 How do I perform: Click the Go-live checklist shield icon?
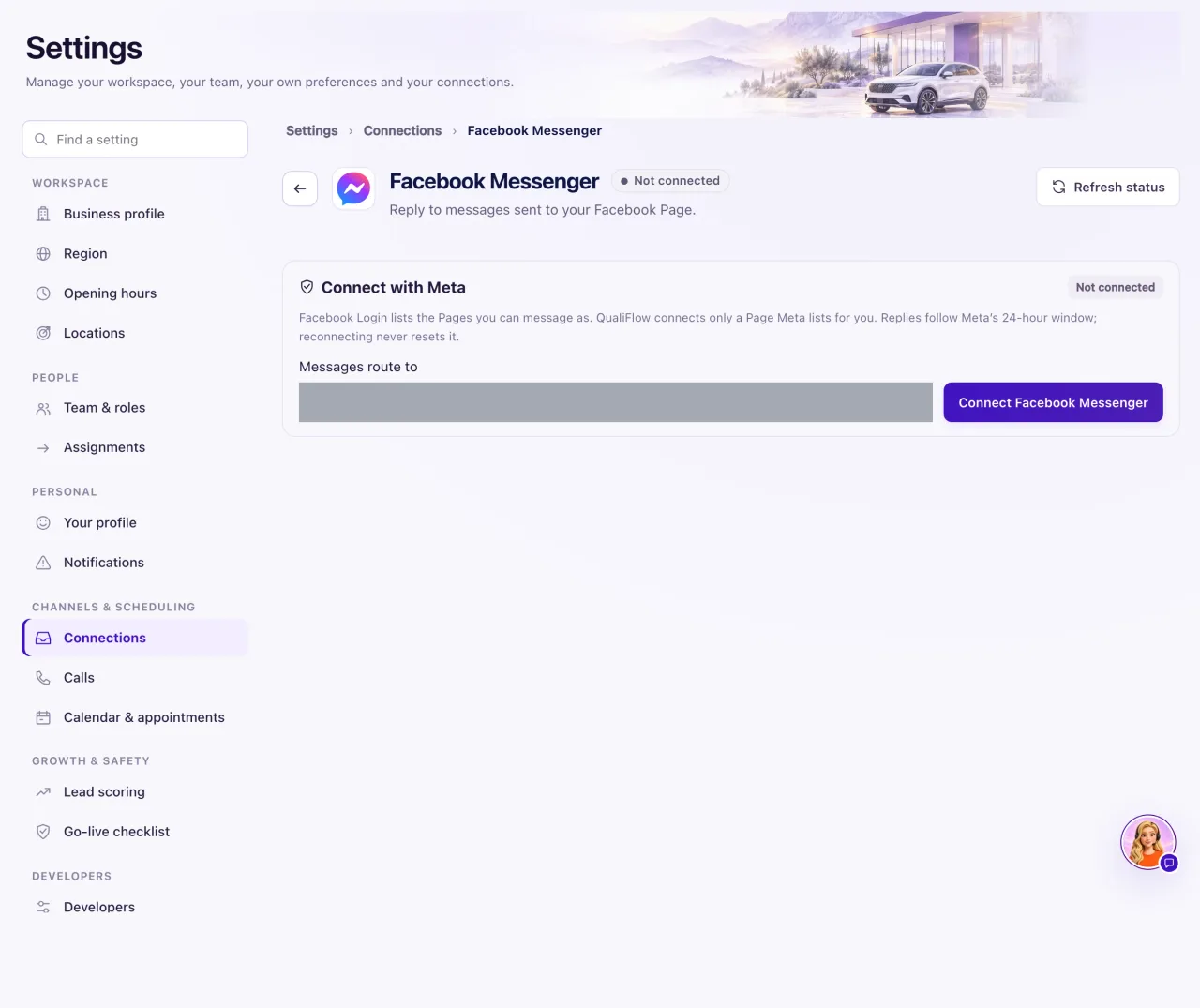[x=43, y=832]
